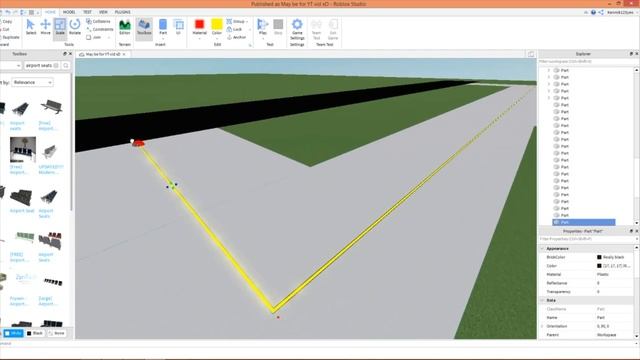Click the Toolbox search magnifier button
This screenshot has height=360, width=640.
[x=66, y=65]
